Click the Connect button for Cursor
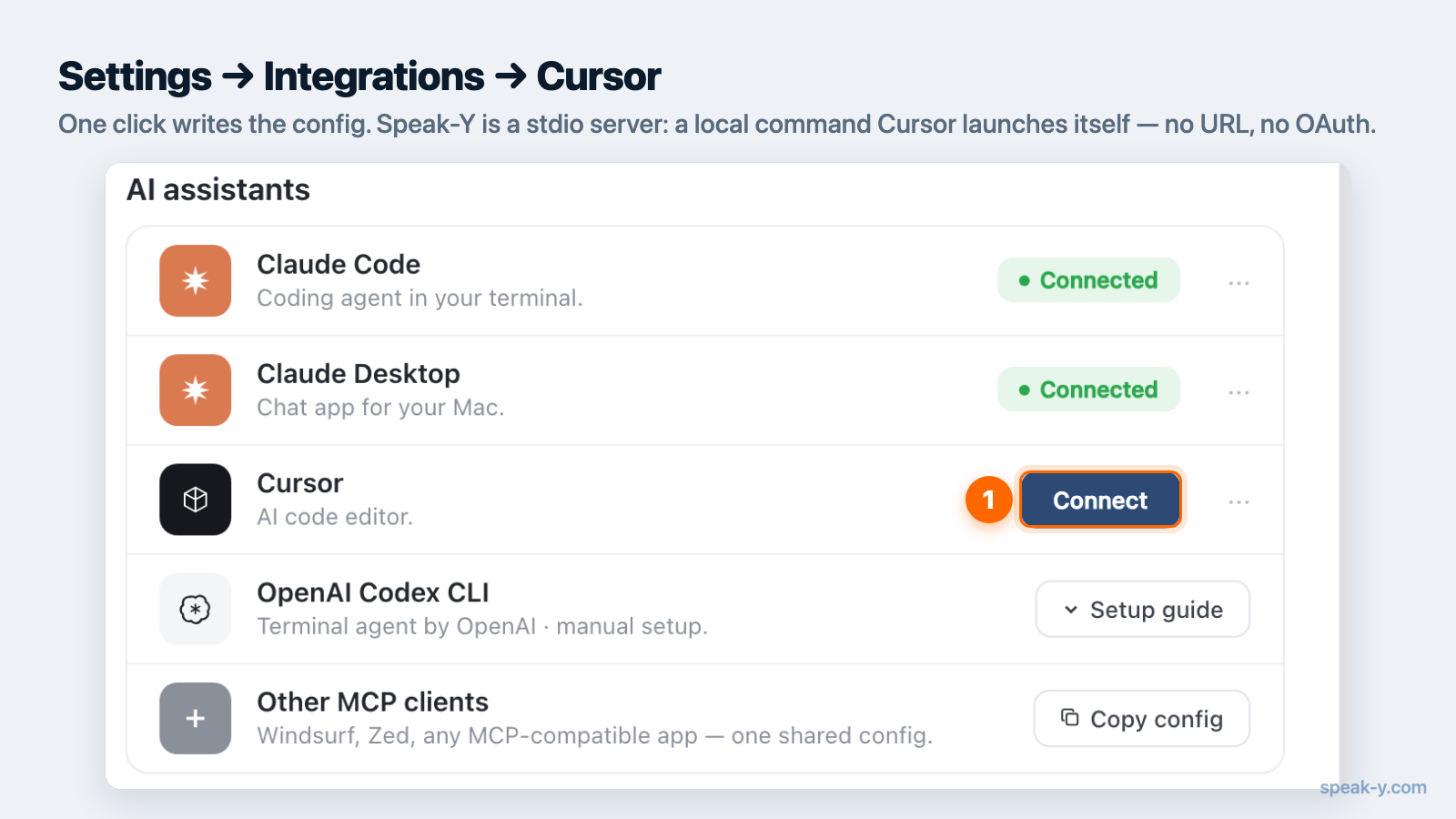The height and width of the screenshot is (819, 1456). click(1100, 500)
